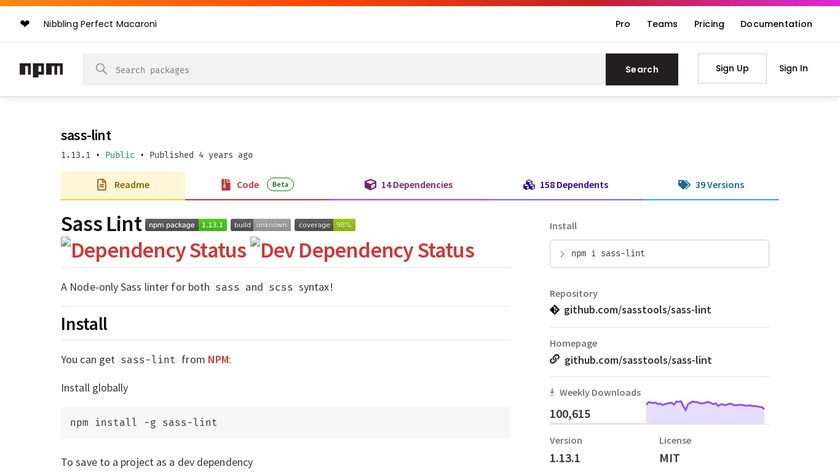
Task: Click the Published 4 years ago text
Action: tap(201, 155)
